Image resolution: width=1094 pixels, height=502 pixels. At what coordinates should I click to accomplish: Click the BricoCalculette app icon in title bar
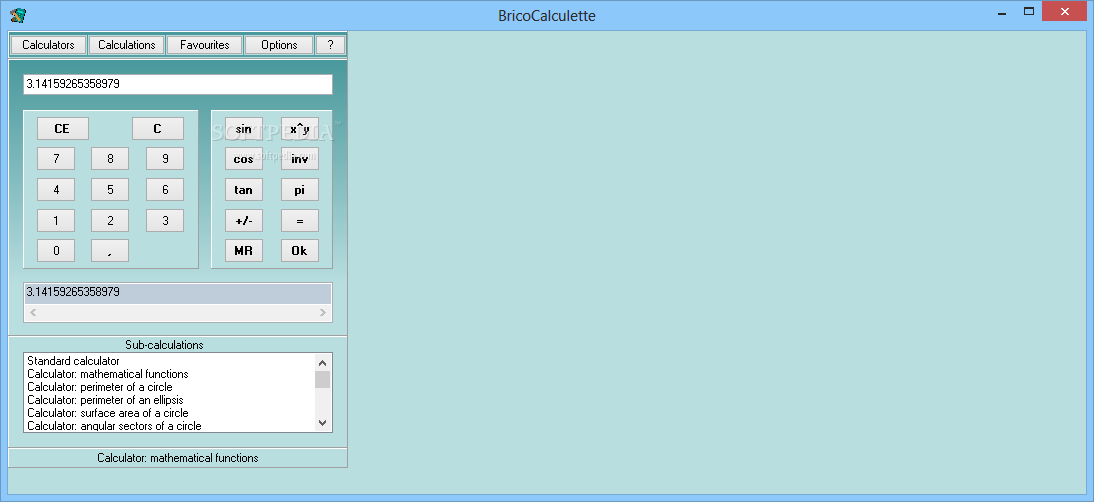click(x=18, y=15)
